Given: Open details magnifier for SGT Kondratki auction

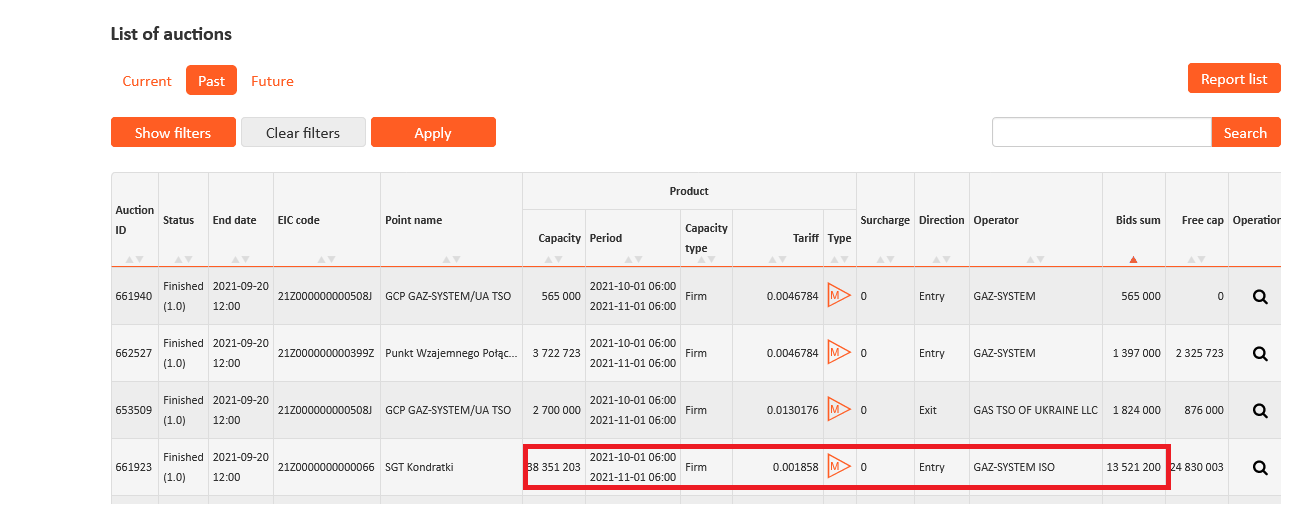Looking at the screenshot, I should coord(1260,467).
